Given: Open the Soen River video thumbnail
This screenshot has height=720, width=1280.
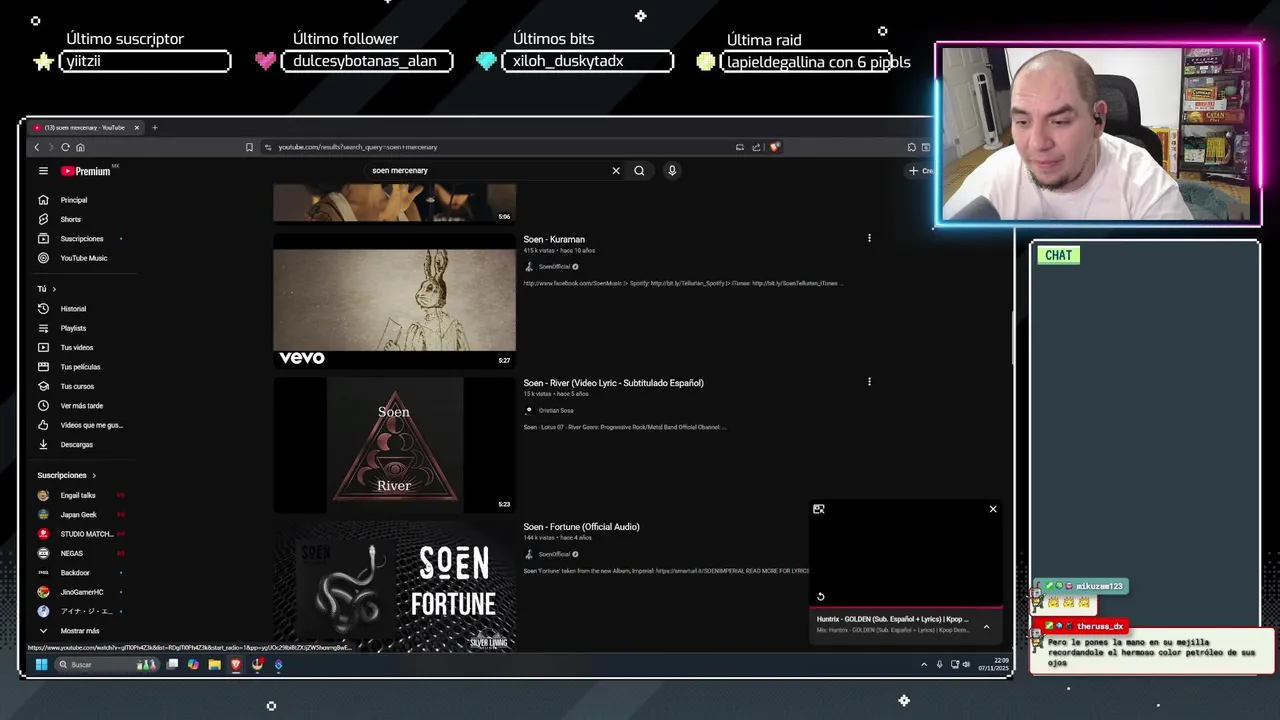Looking at the screenshot, I should point(394,445).
